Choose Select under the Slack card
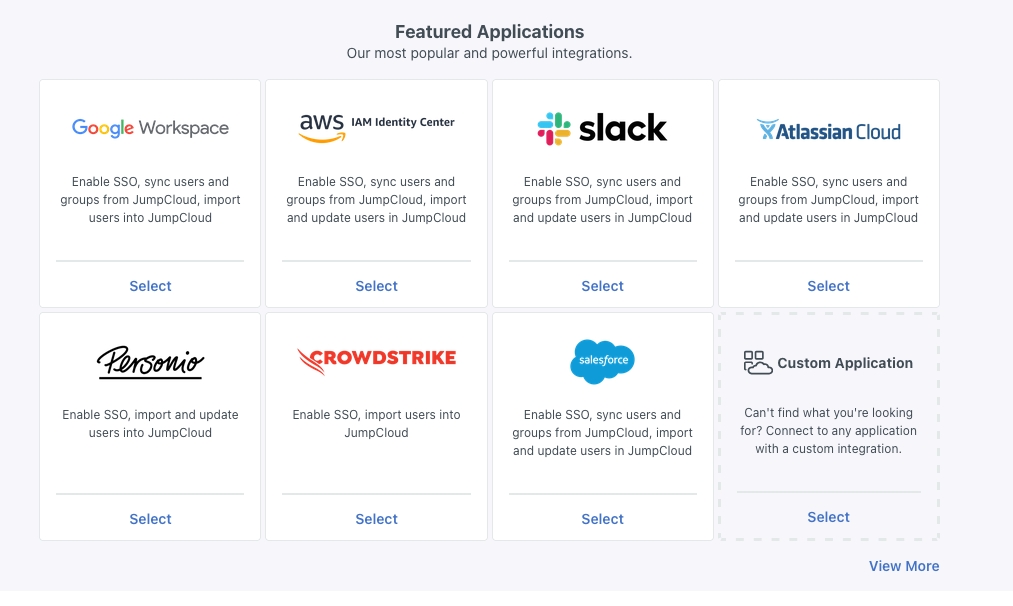Image resolution: width=1013 pixels, height=606 pixels. coord(602,286)
